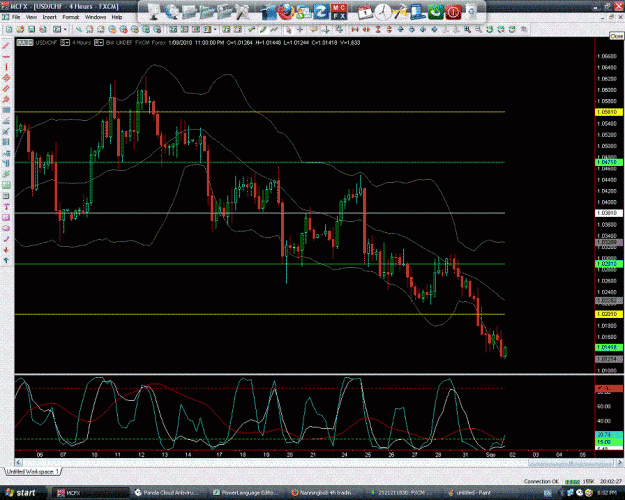The height and width of the screenshot is (500, 625).
Task: Click the yellow 1.02010 price level label
Action: tap(608, 314)
